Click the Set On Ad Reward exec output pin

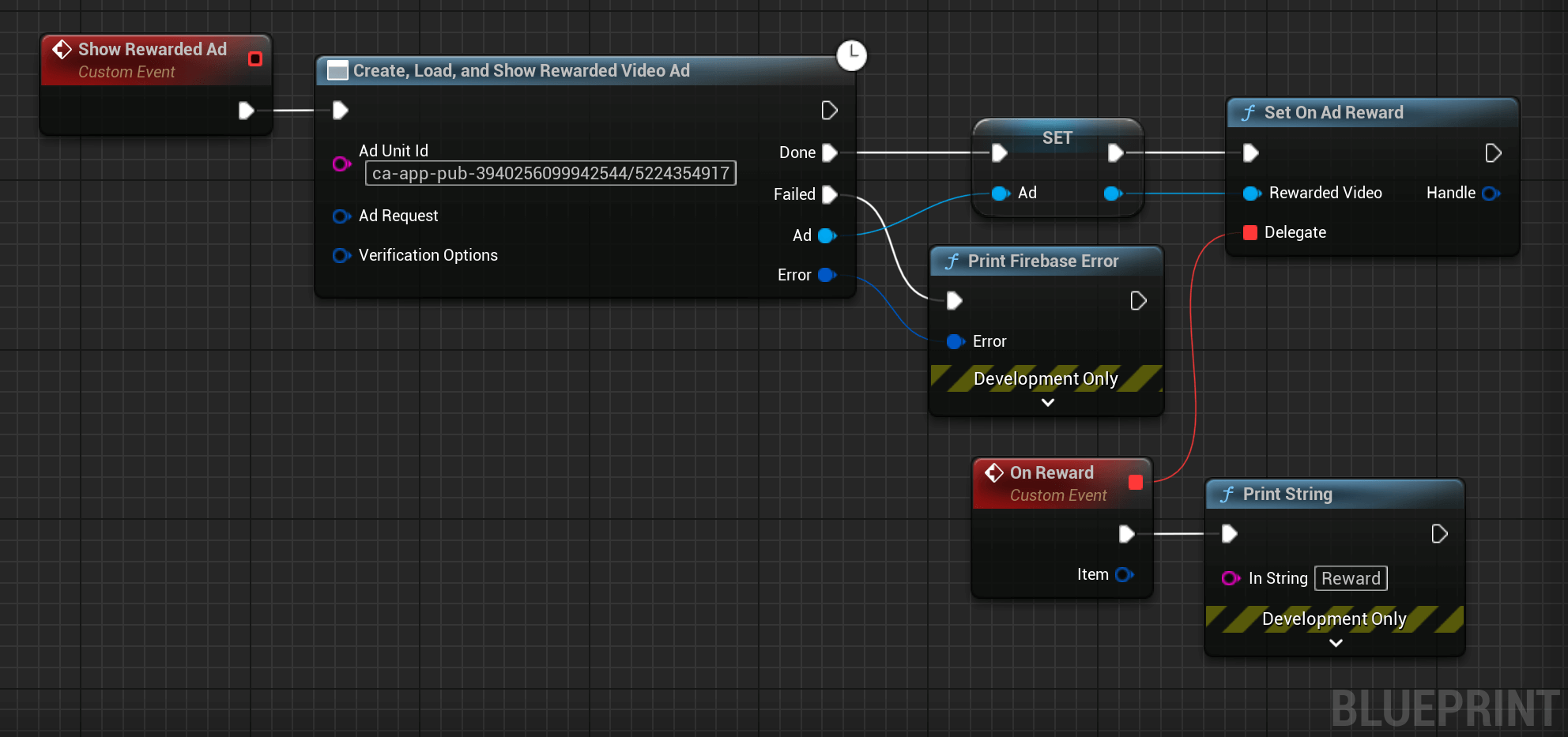click(1493, 153)
